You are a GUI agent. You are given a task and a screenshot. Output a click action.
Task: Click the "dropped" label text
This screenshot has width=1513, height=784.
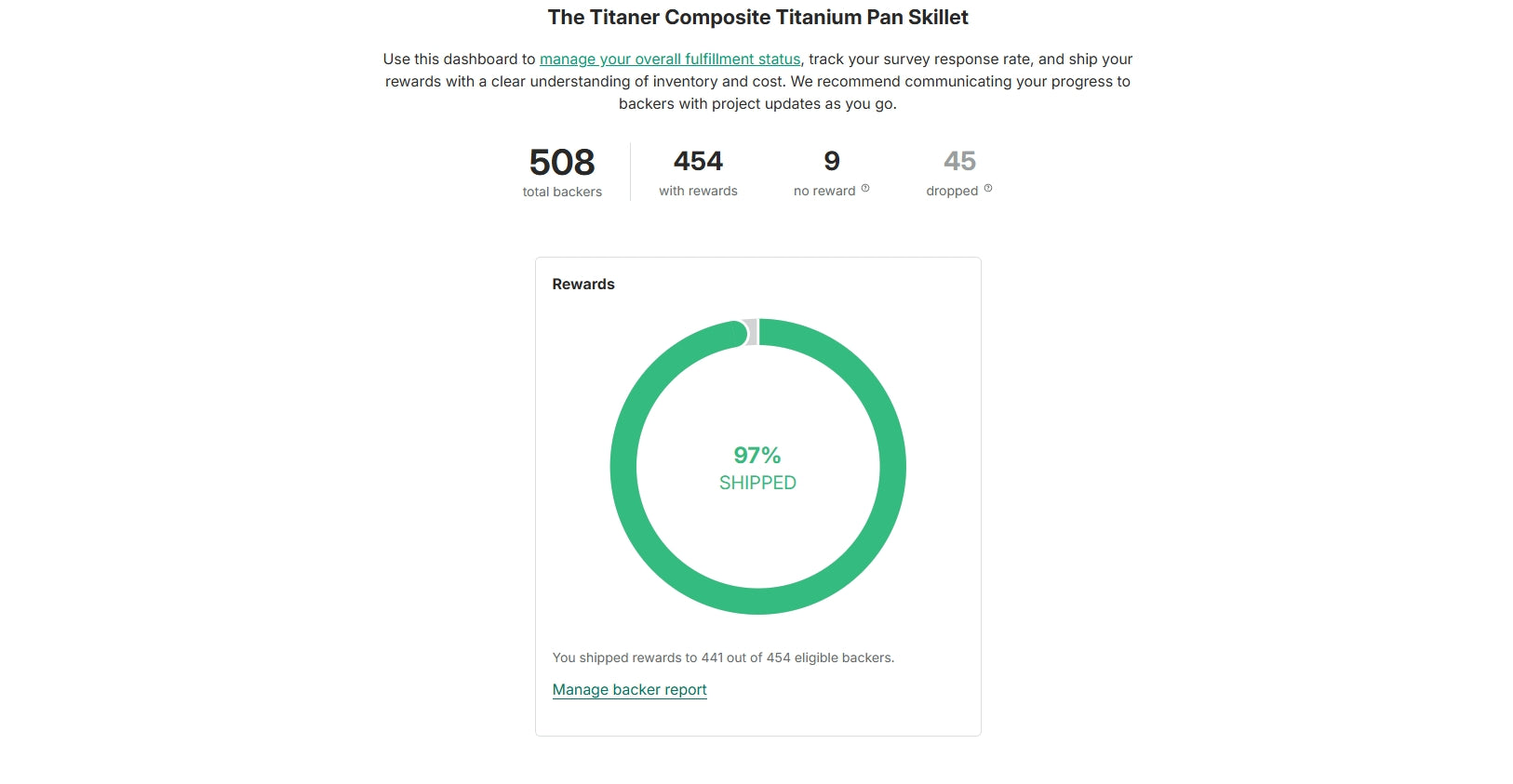[952, 192]
